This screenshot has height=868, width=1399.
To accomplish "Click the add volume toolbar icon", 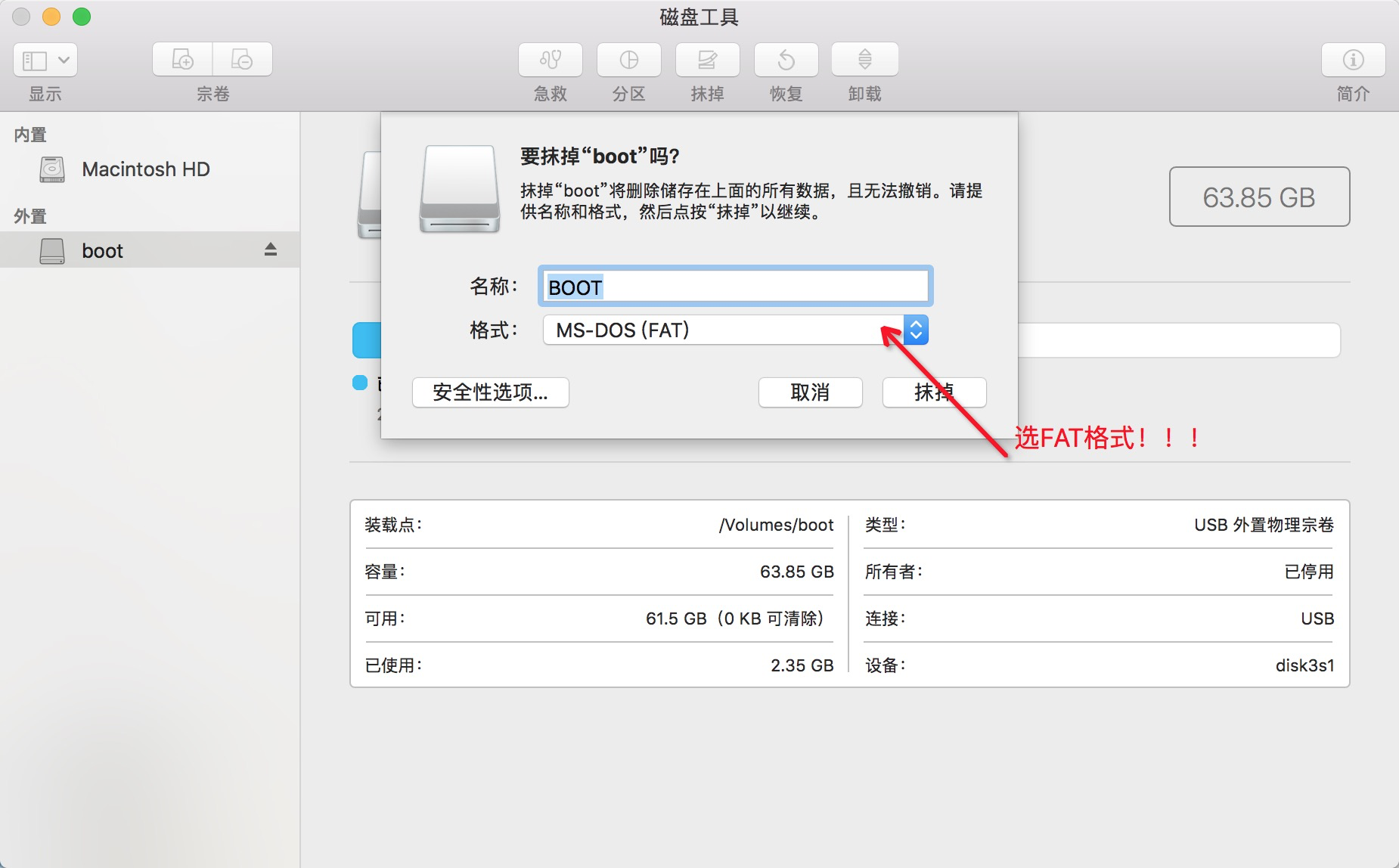I will [x=182, y=60].
